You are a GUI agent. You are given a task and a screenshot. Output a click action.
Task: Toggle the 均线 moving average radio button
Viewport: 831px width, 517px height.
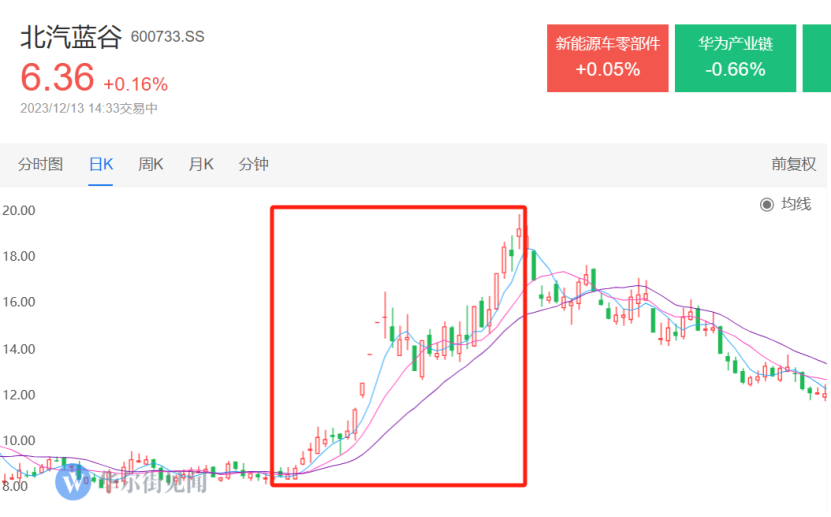tap(767, 204)
